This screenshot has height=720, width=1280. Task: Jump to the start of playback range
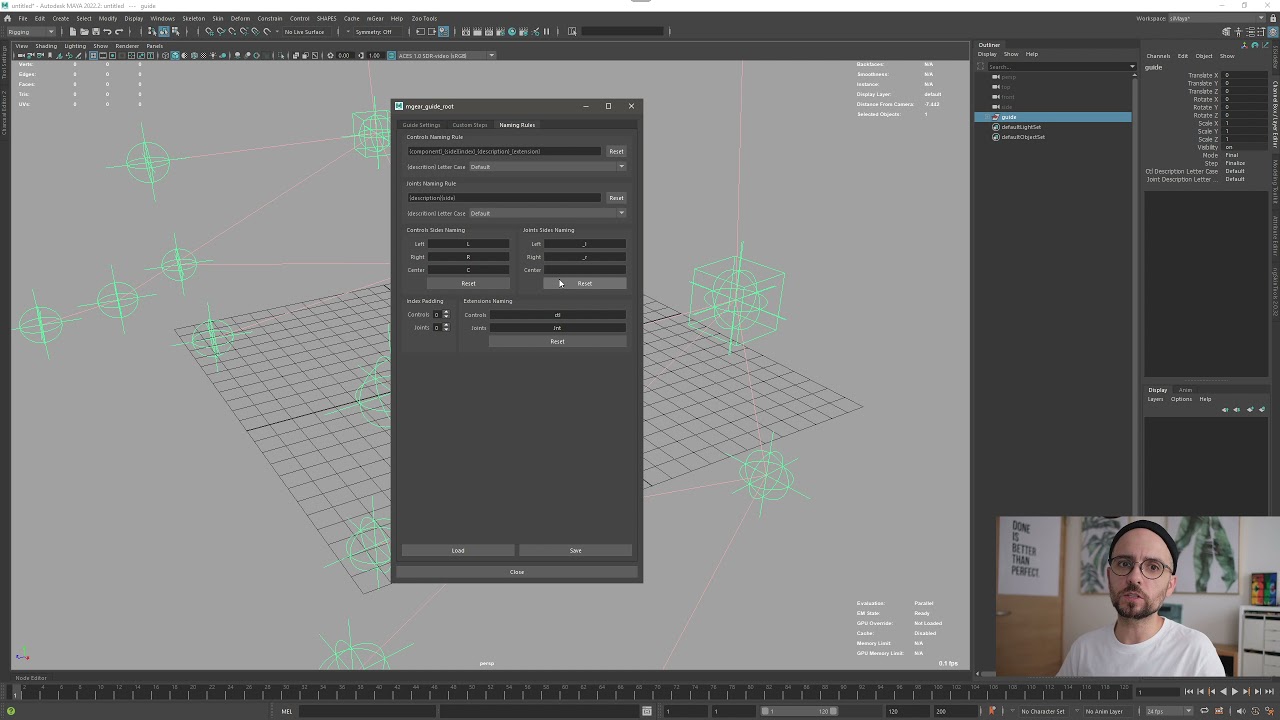tap(1188, 691)
